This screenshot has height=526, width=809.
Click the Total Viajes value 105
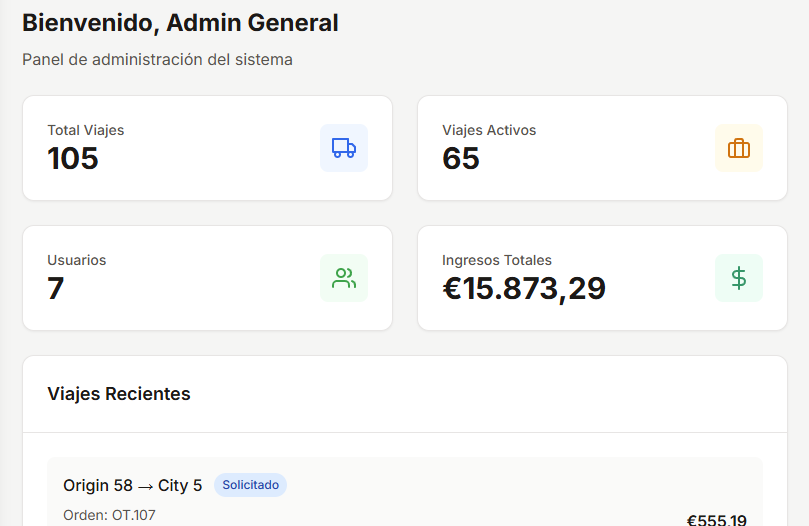click(x=73, y=158)
